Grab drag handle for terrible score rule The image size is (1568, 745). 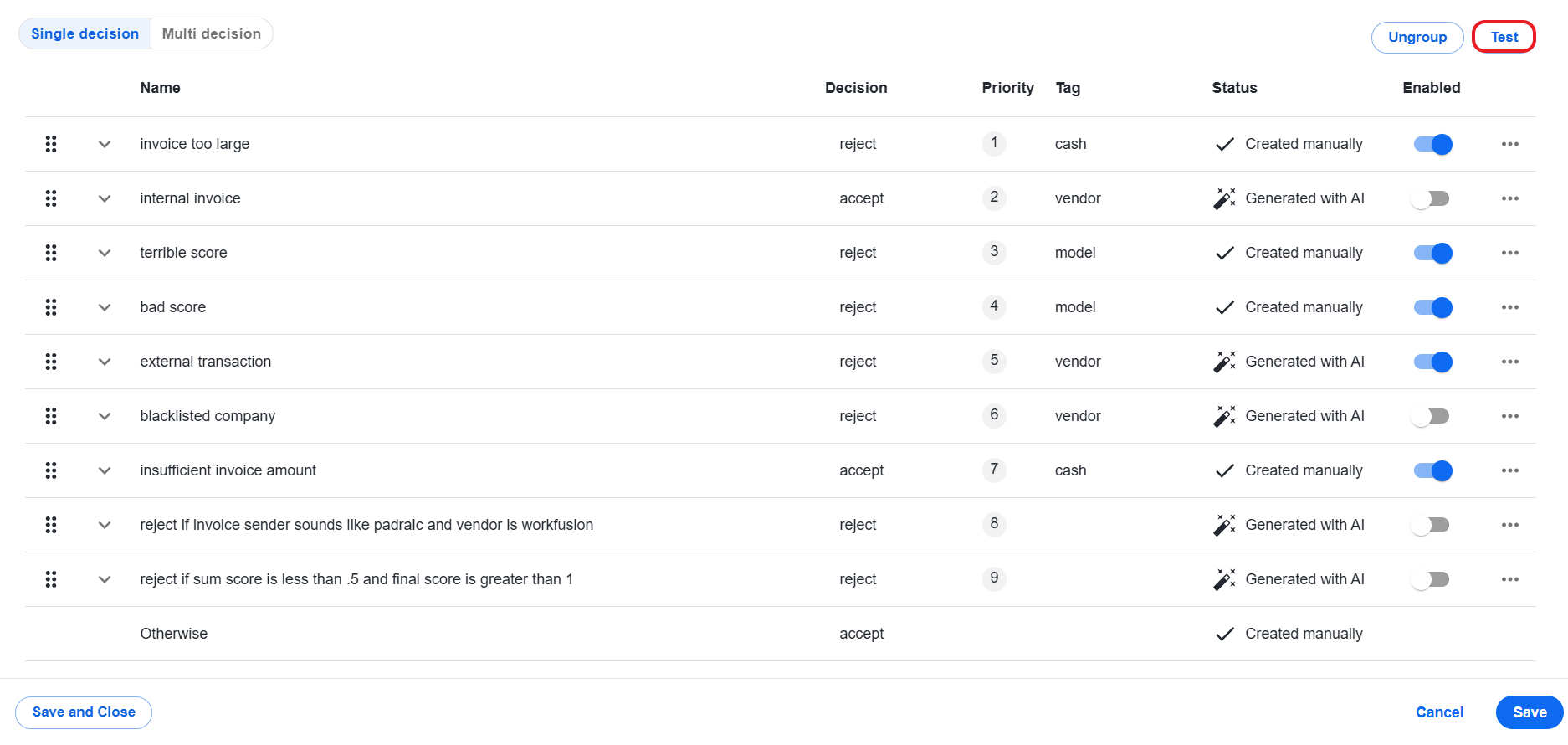click(51, 253)
